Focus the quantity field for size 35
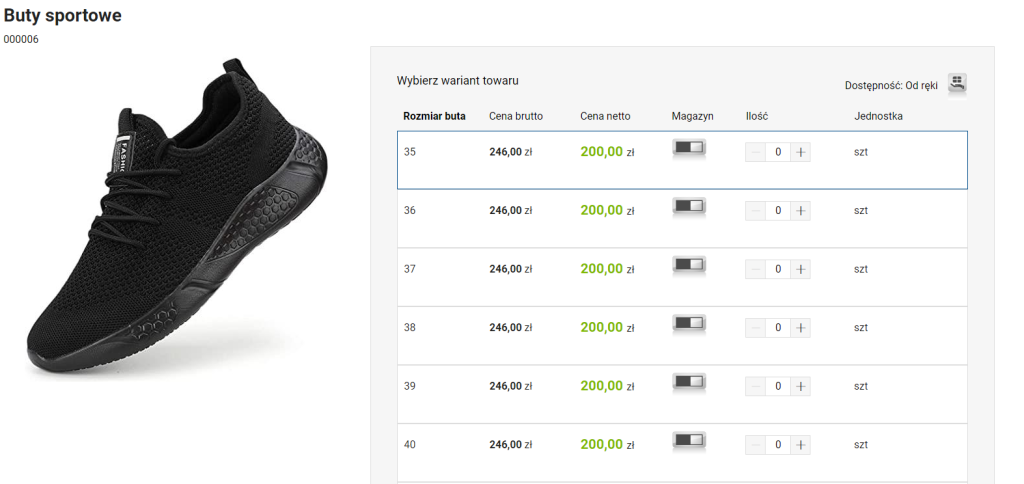 click(x=778, y=152)
